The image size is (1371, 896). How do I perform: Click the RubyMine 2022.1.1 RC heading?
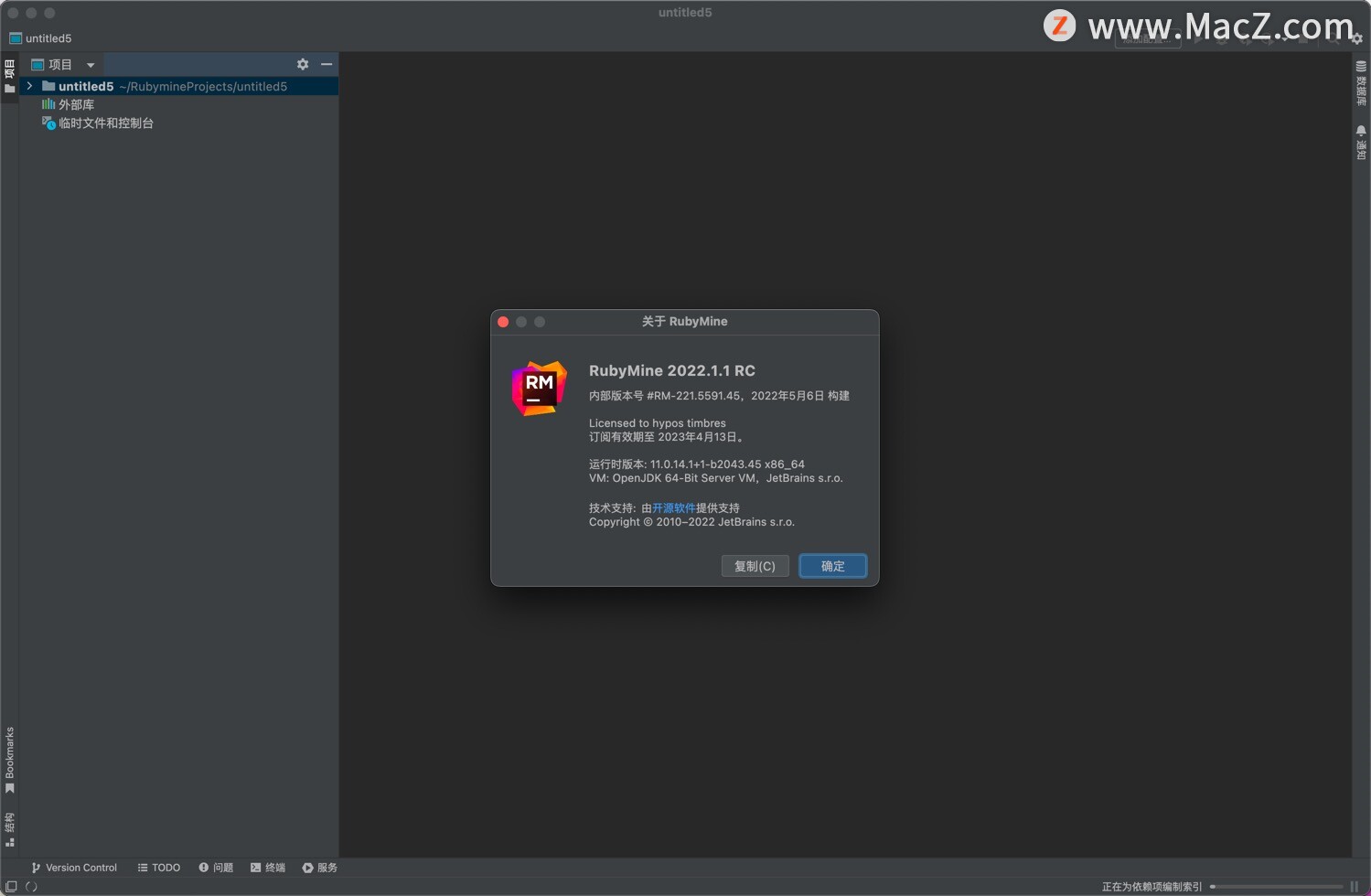pyautogui.click(x=672, y=370)
